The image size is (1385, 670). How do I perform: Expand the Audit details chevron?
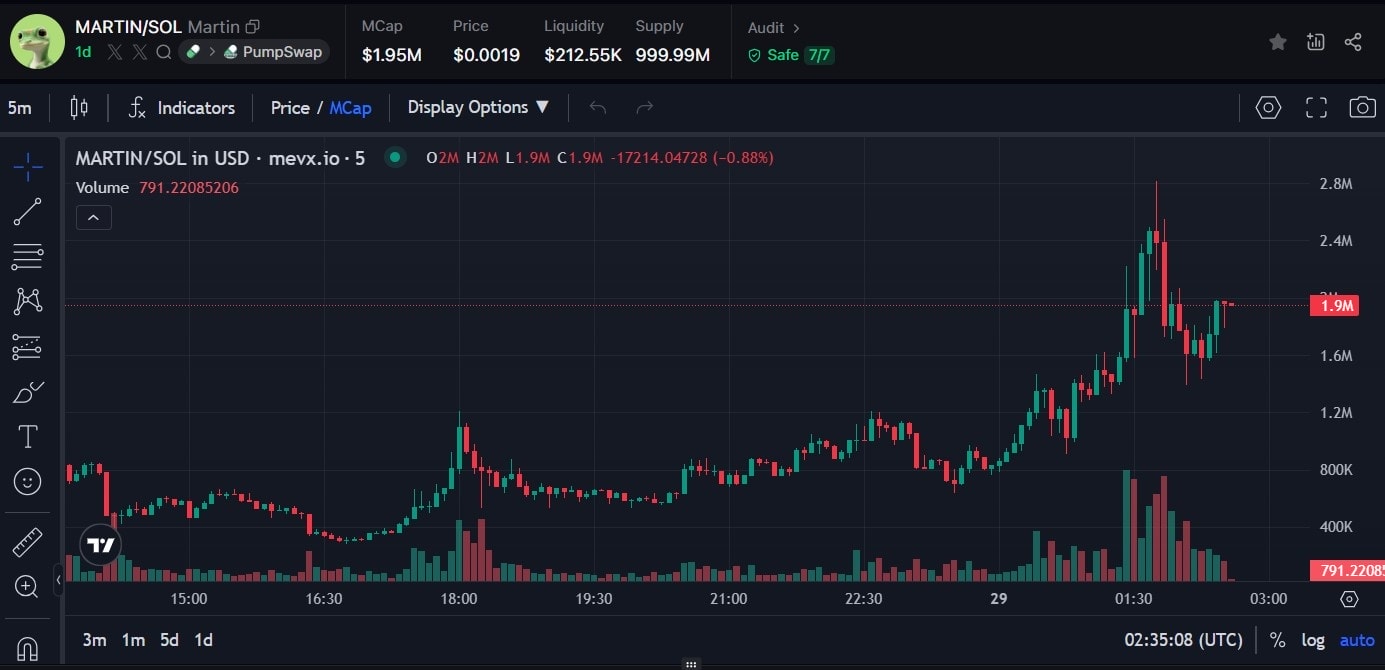pyautogui.click(x=796, y=28)
